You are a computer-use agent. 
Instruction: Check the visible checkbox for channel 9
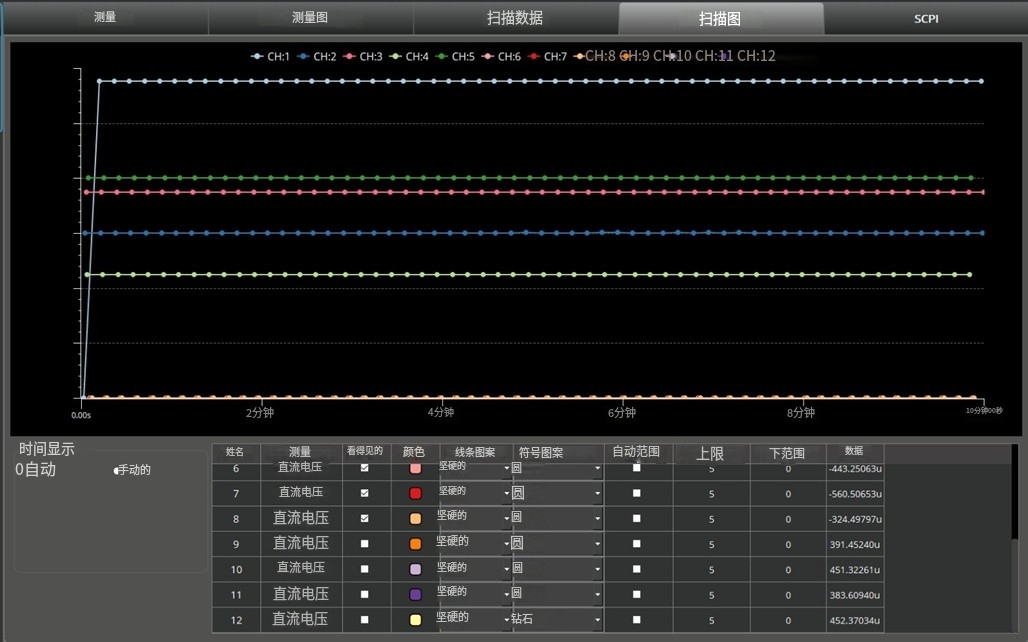365,544
